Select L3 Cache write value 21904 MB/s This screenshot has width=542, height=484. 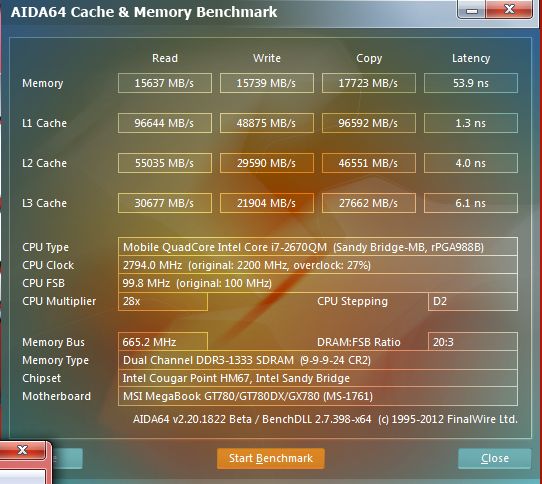coord(267,203)
